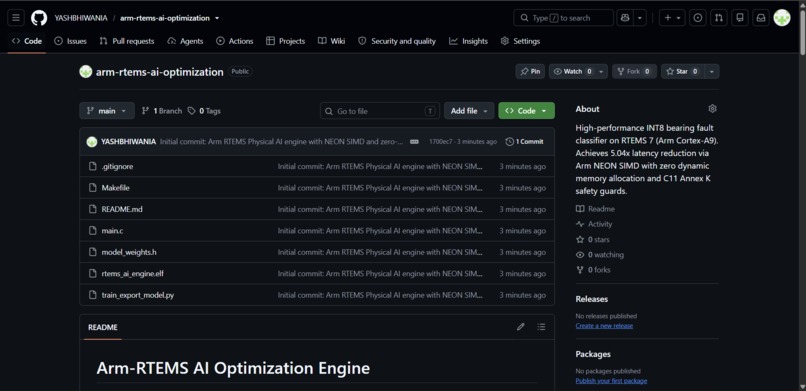The image size is (806, 391).
Task: Click Publish your first package link
Action: click(x=611, y=381)
